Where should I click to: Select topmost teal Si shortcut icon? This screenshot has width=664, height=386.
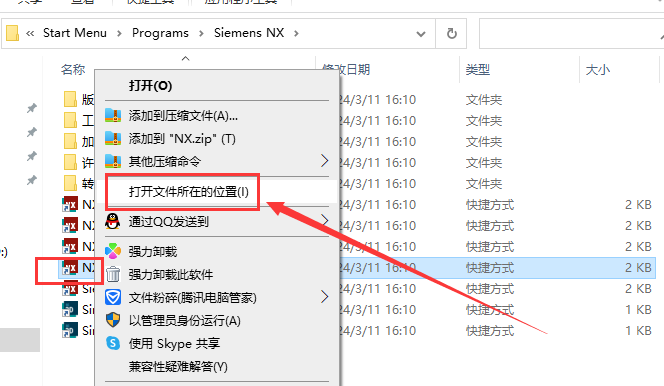70,309
